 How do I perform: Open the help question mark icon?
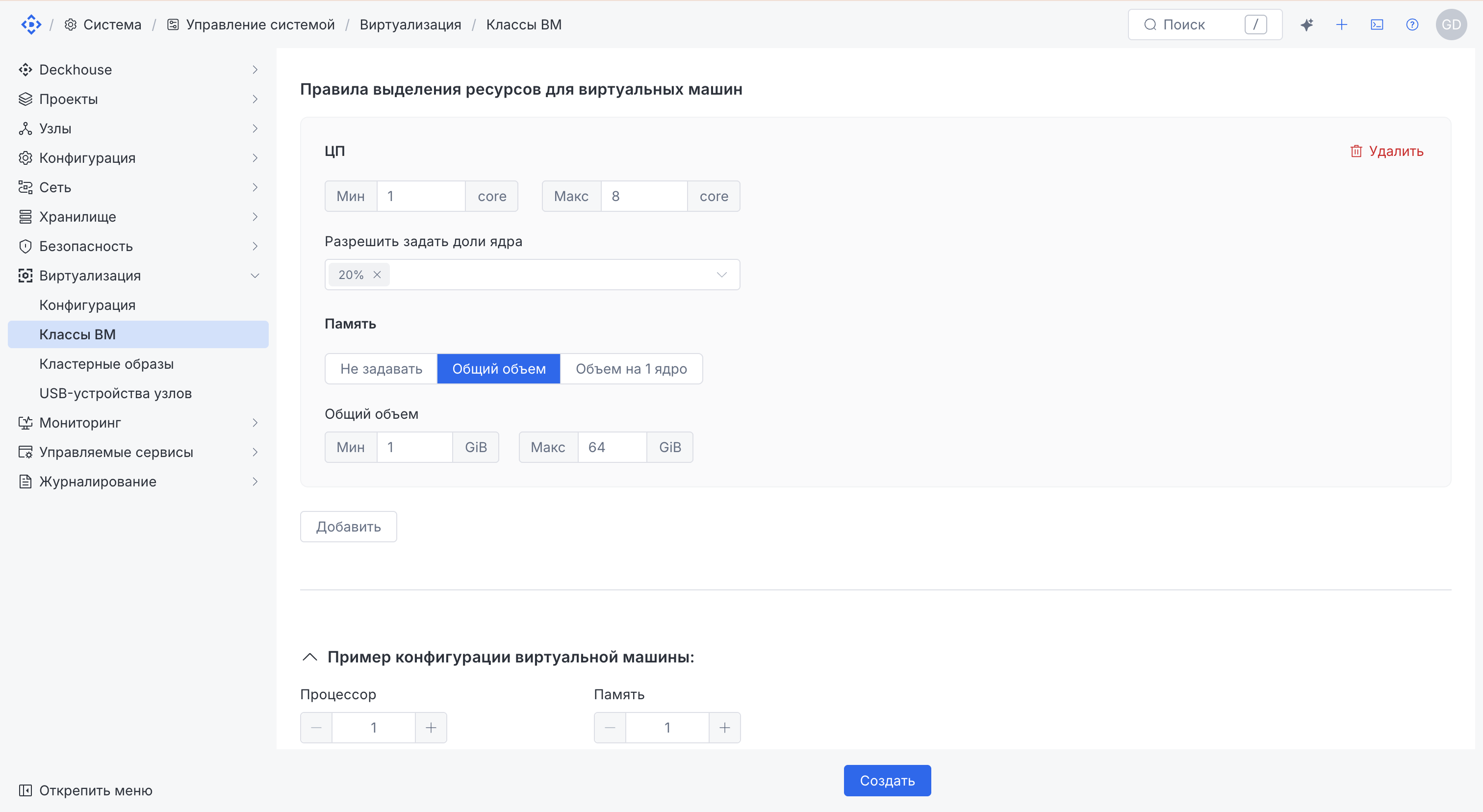point(1412,25)
